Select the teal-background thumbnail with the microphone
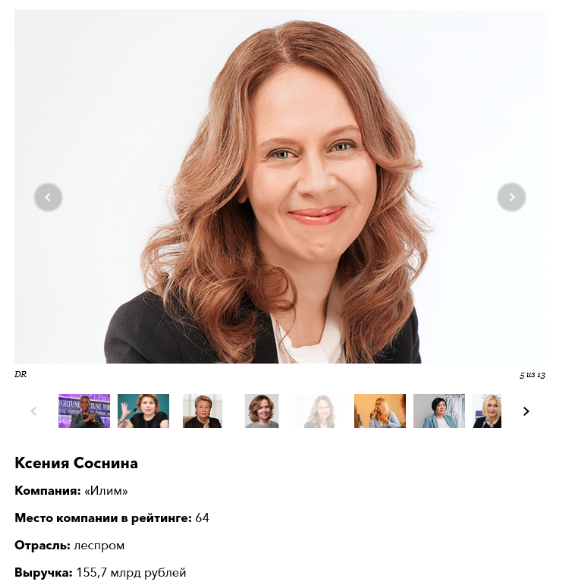578x587 pixels. [x=143, y=411]
